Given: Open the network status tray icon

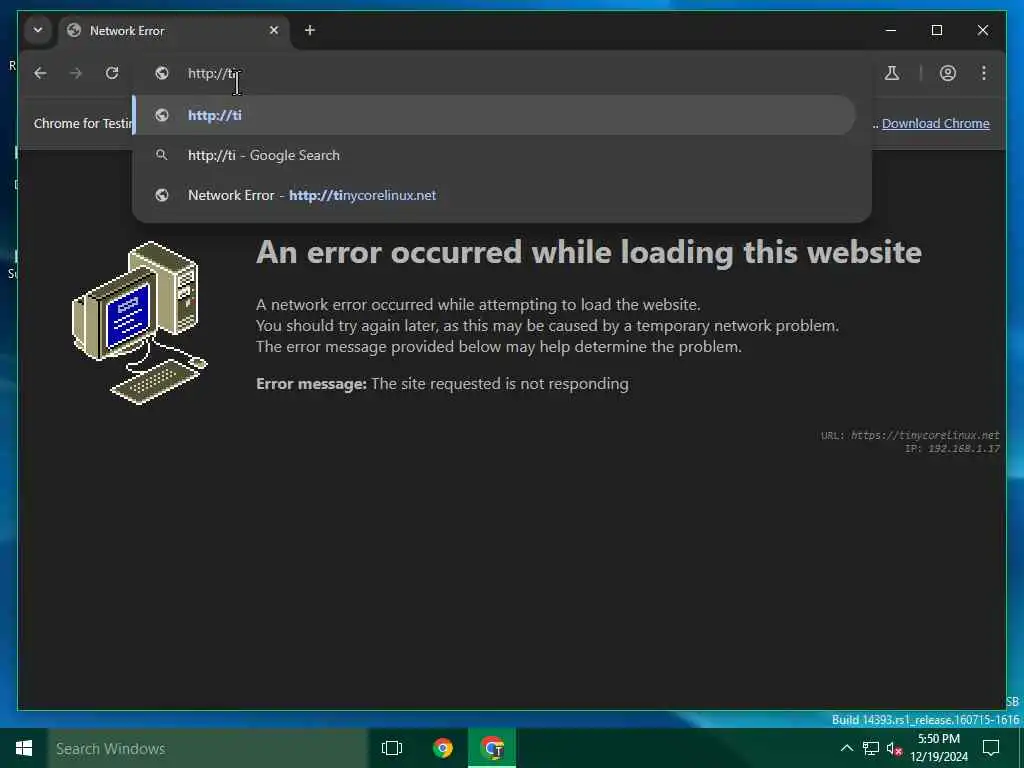Looking at the screenshot, I should 871,748.
